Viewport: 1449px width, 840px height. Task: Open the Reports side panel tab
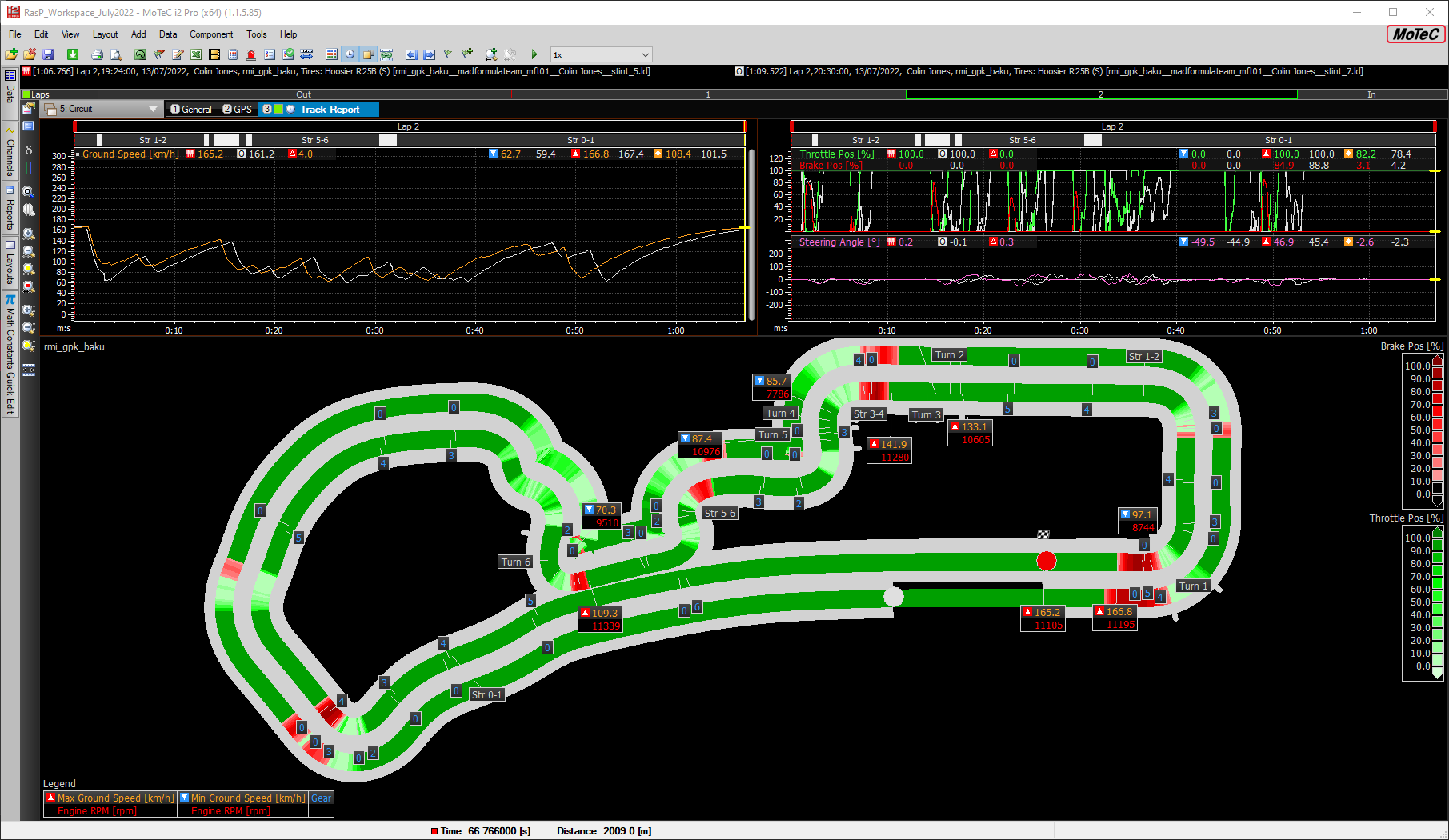coord(10,208)
